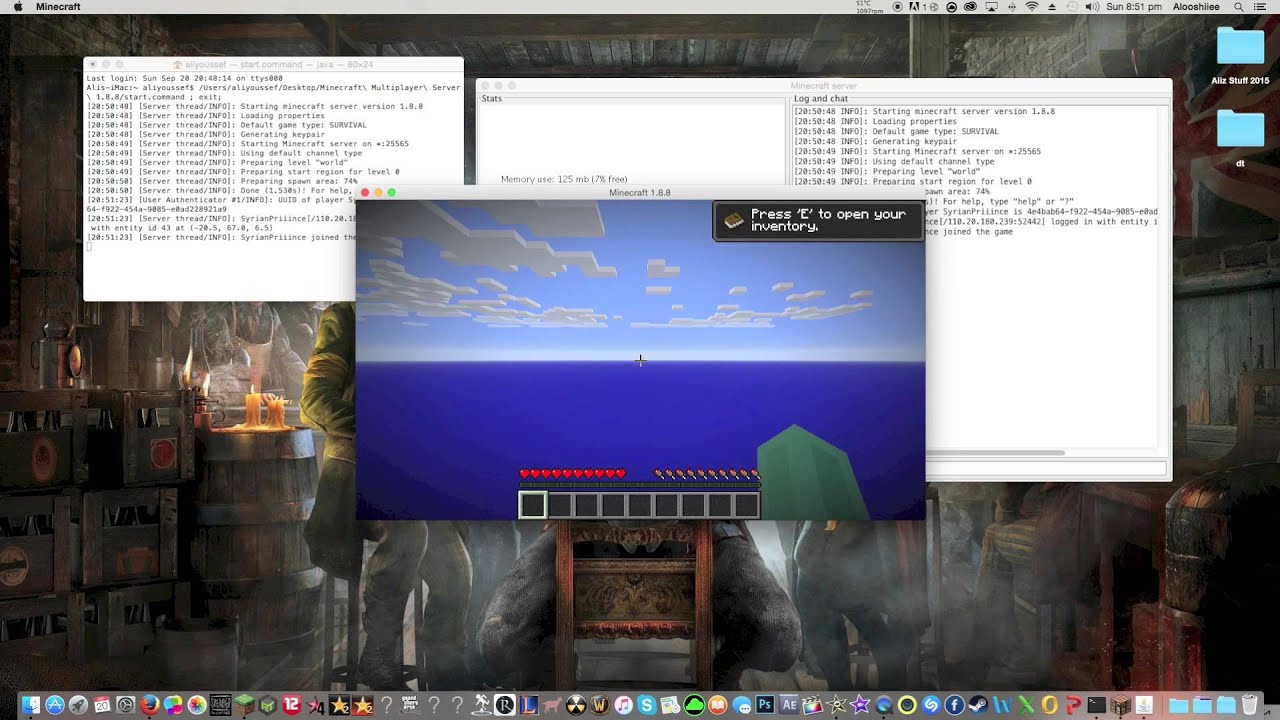Open Aliz Stuff 2015 desktop folder
Screen dimensions: 1280x720
1240,56
